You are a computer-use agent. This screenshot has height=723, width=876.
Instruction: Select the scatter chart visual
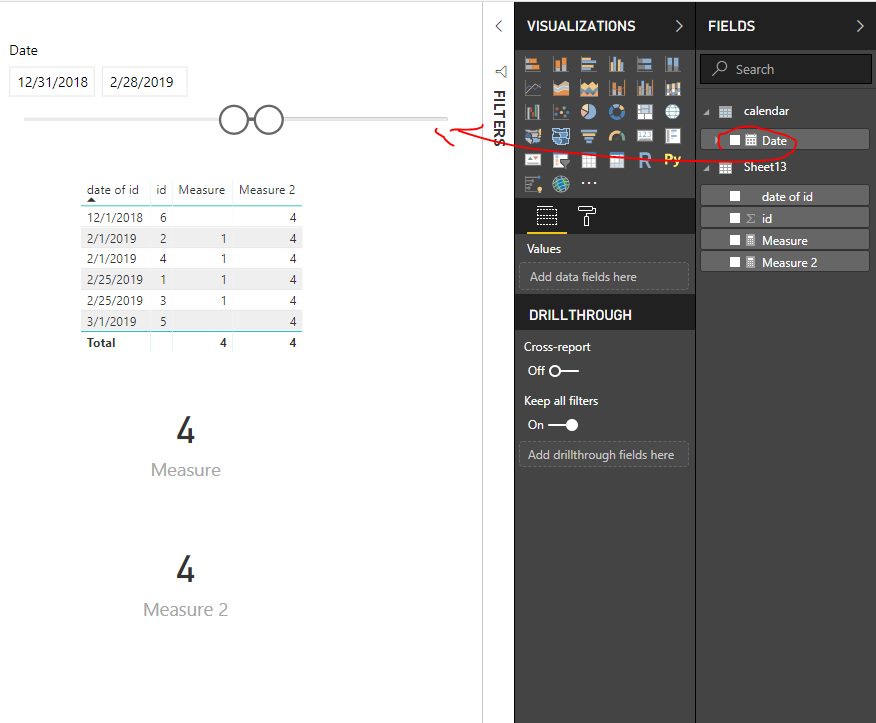pos(560,112)
